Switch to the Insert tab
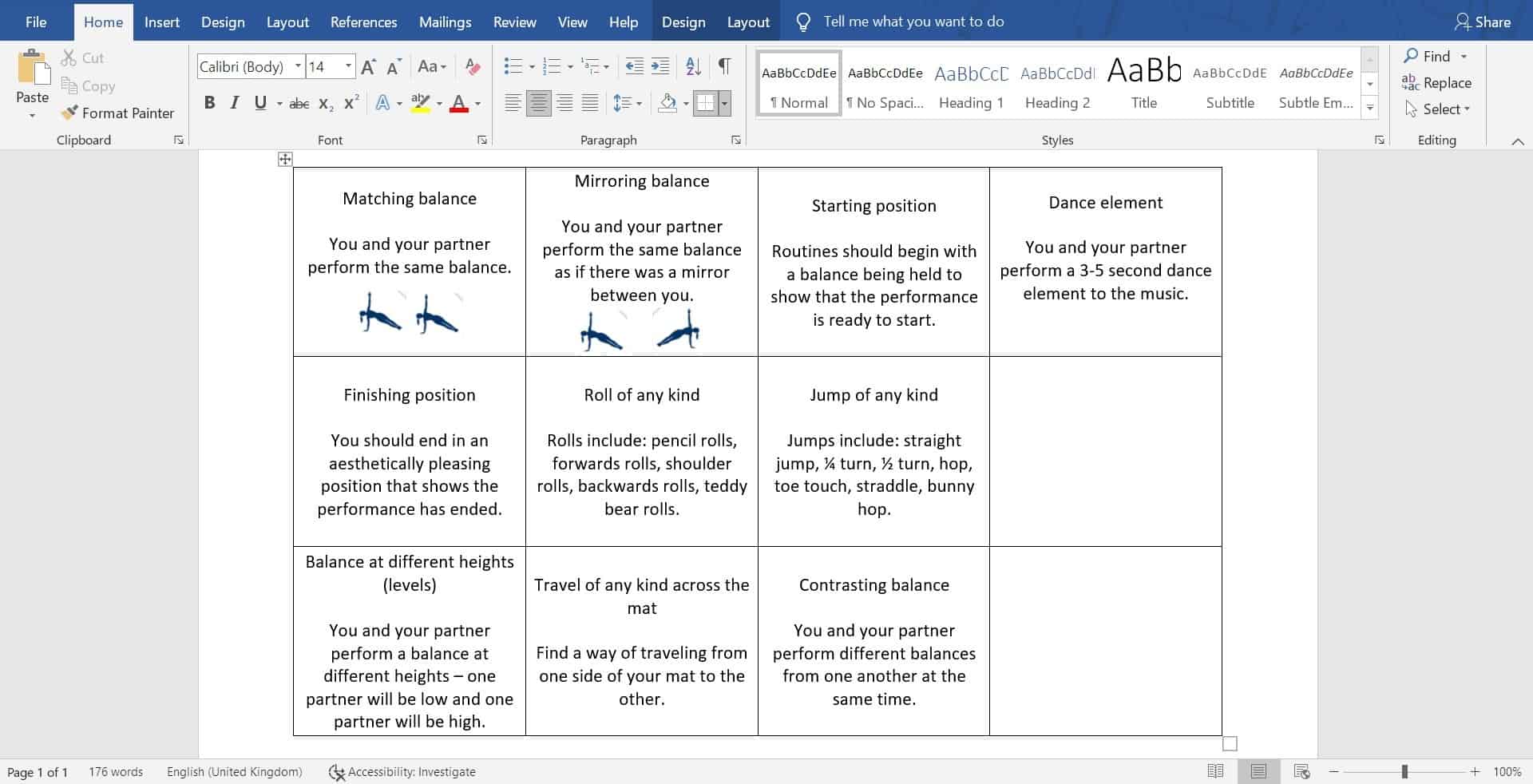 pyautogui.click(x=161, y=22)
